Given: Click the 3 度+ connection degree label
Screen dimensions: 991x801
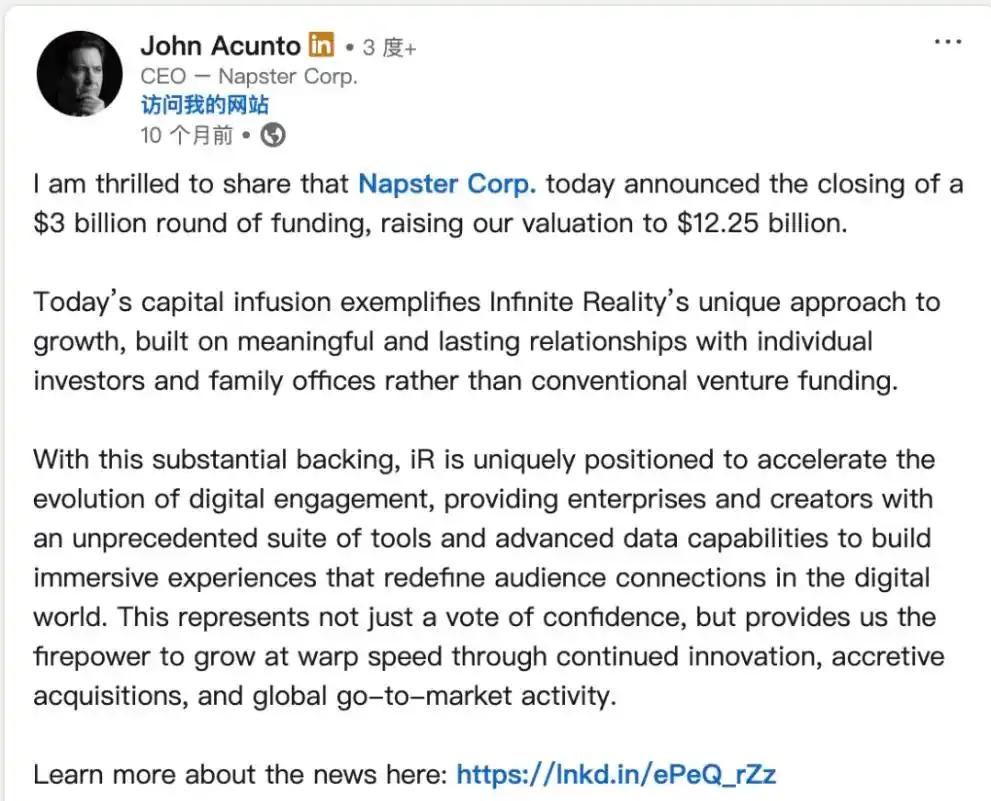Looking at the screenshot, I should pyautogui.click(x=389, y=47).
